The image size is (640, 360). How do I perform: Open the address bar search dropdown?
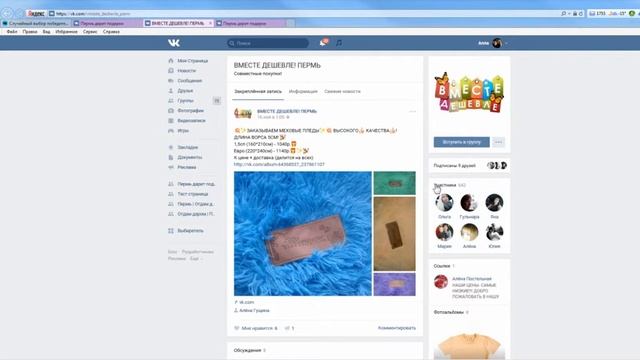pos(569,13)
